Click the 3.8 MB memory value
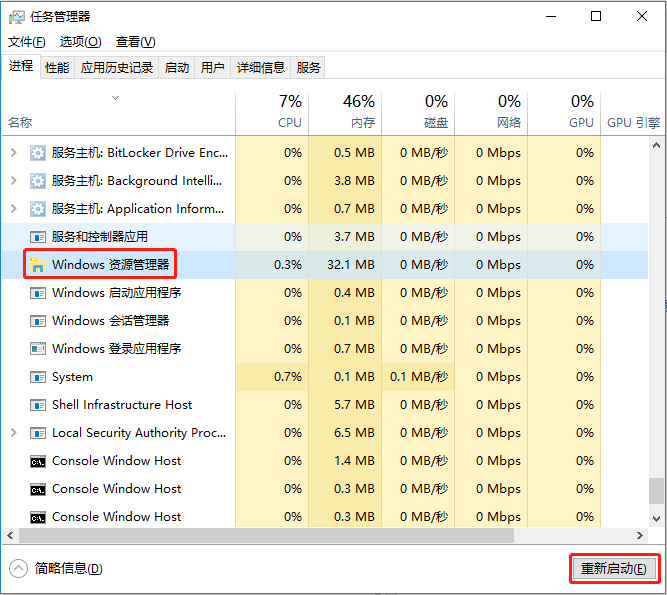 click(x=354, y=181)
